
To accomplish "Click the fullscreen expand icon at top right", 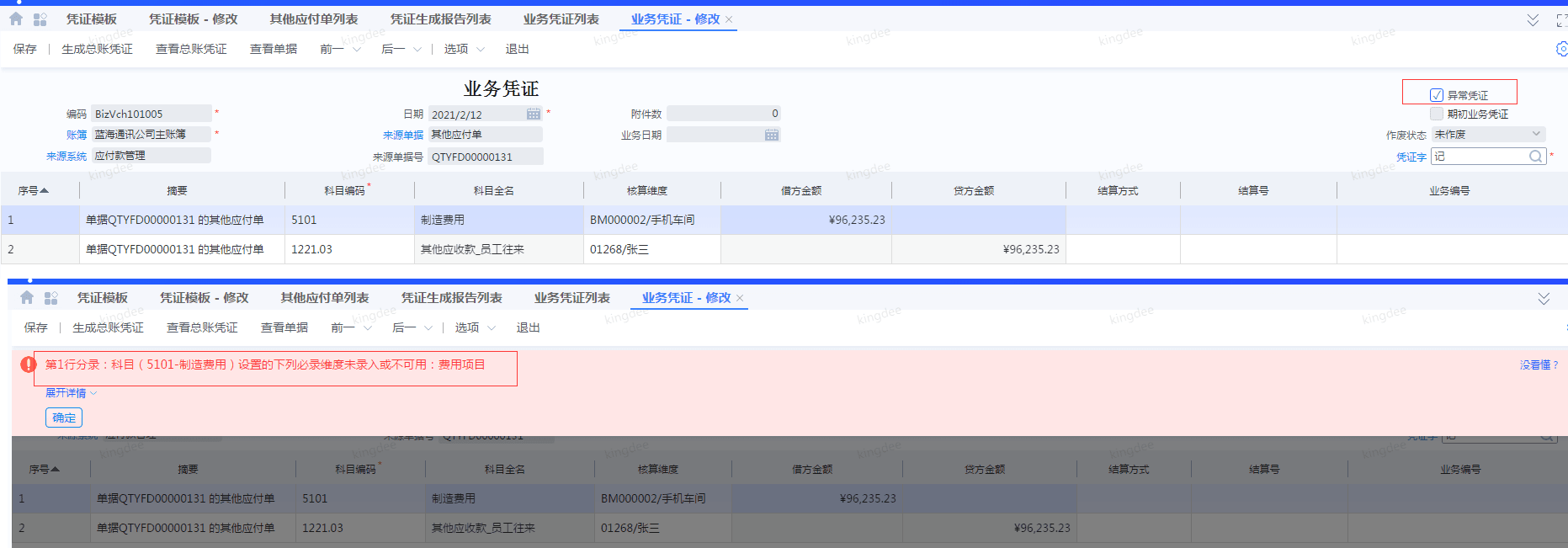I will coord(1561,20).
